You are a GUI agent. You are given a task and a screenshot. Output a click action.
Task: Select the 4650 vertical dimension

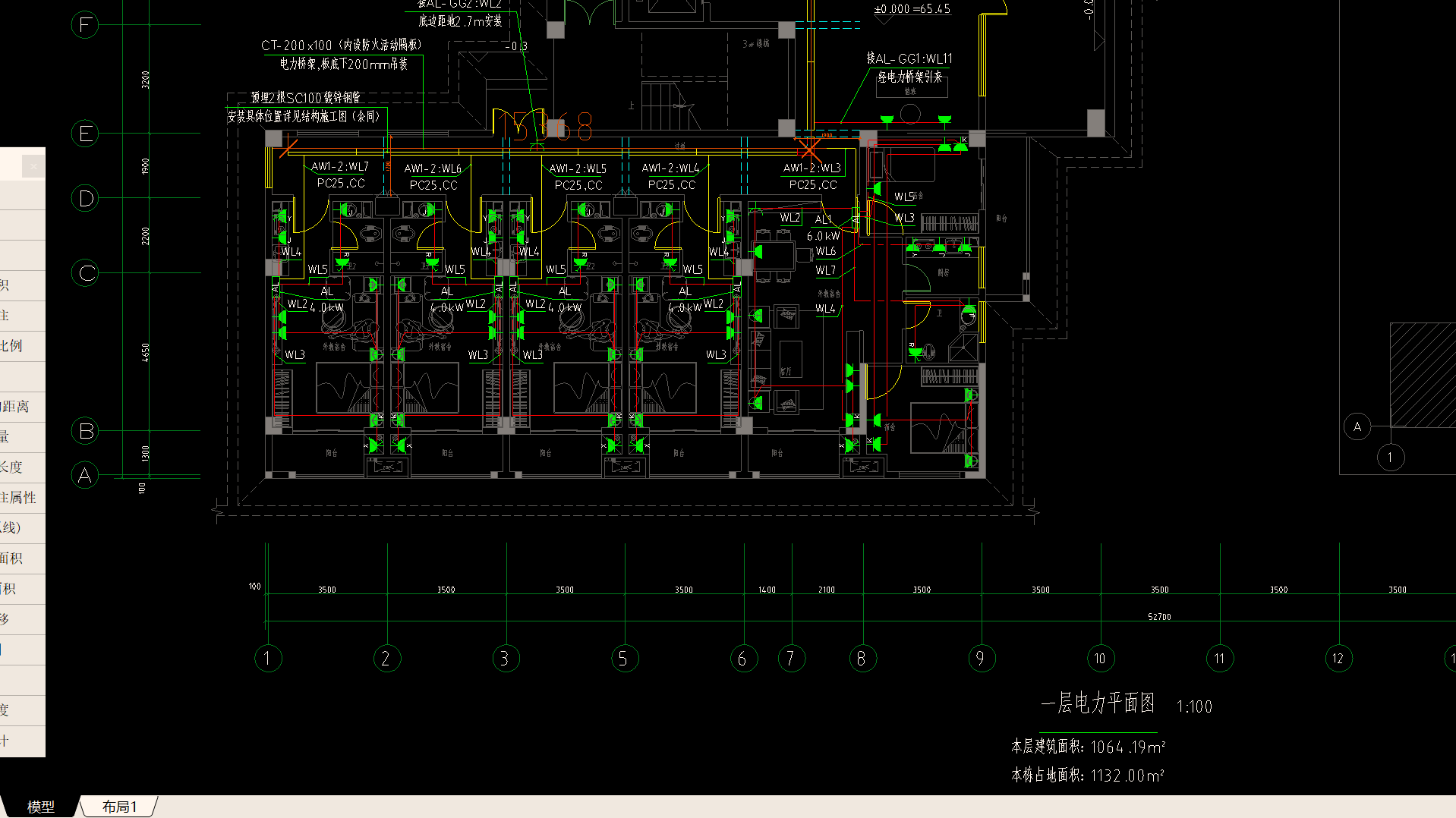pos(146,352)
